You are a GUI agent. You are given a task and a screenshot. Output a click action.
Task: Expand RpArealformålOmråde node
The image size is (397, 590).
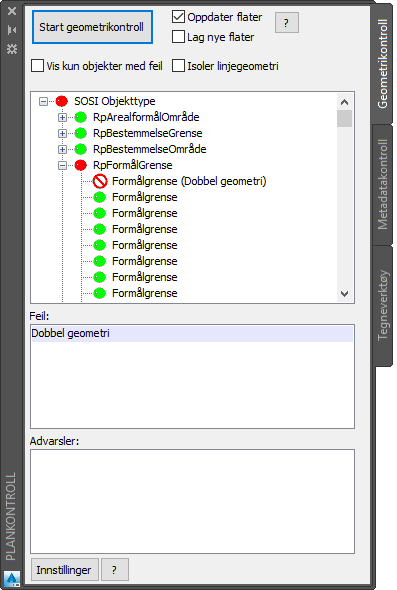tap(62, 117)
